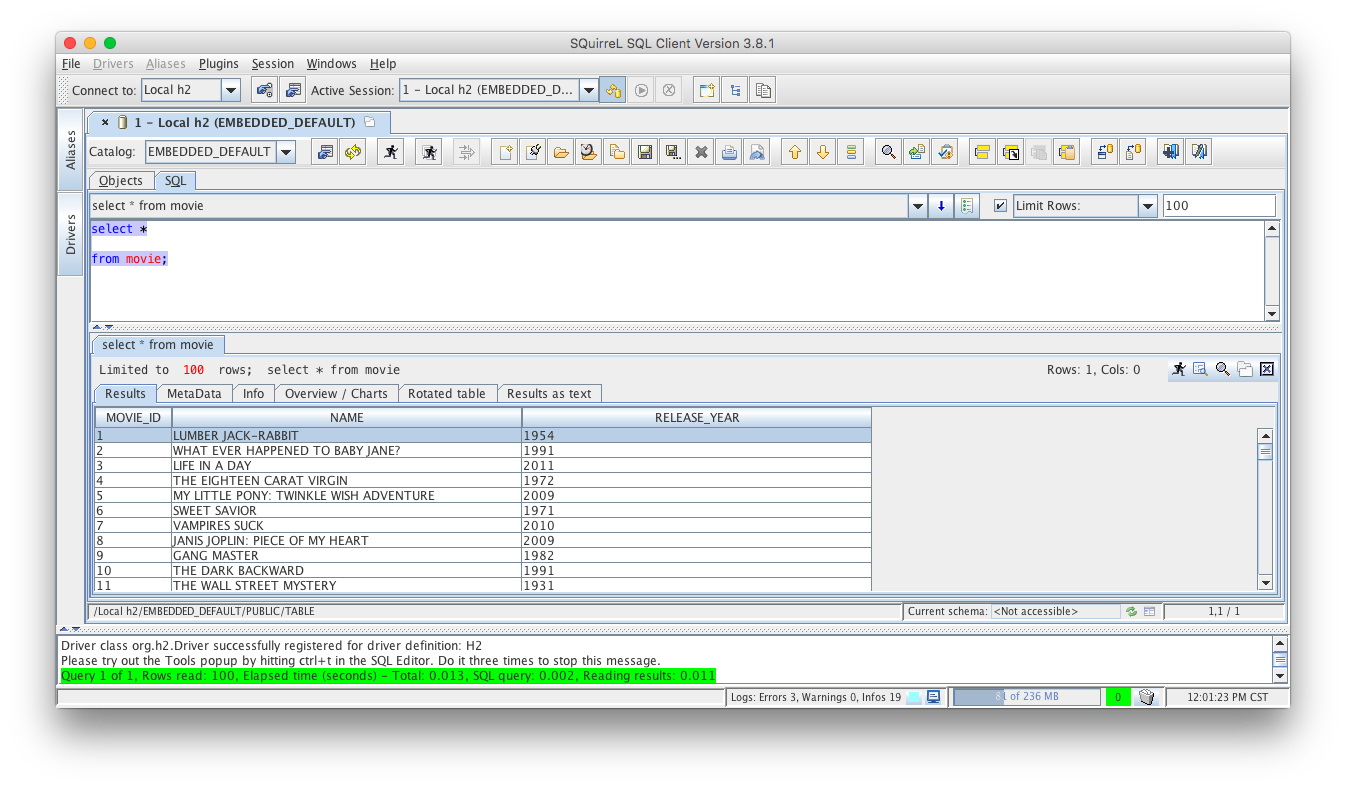Open the Catalog dropdown
Screen dimensions: 1346x788
[x=287, y=151]
